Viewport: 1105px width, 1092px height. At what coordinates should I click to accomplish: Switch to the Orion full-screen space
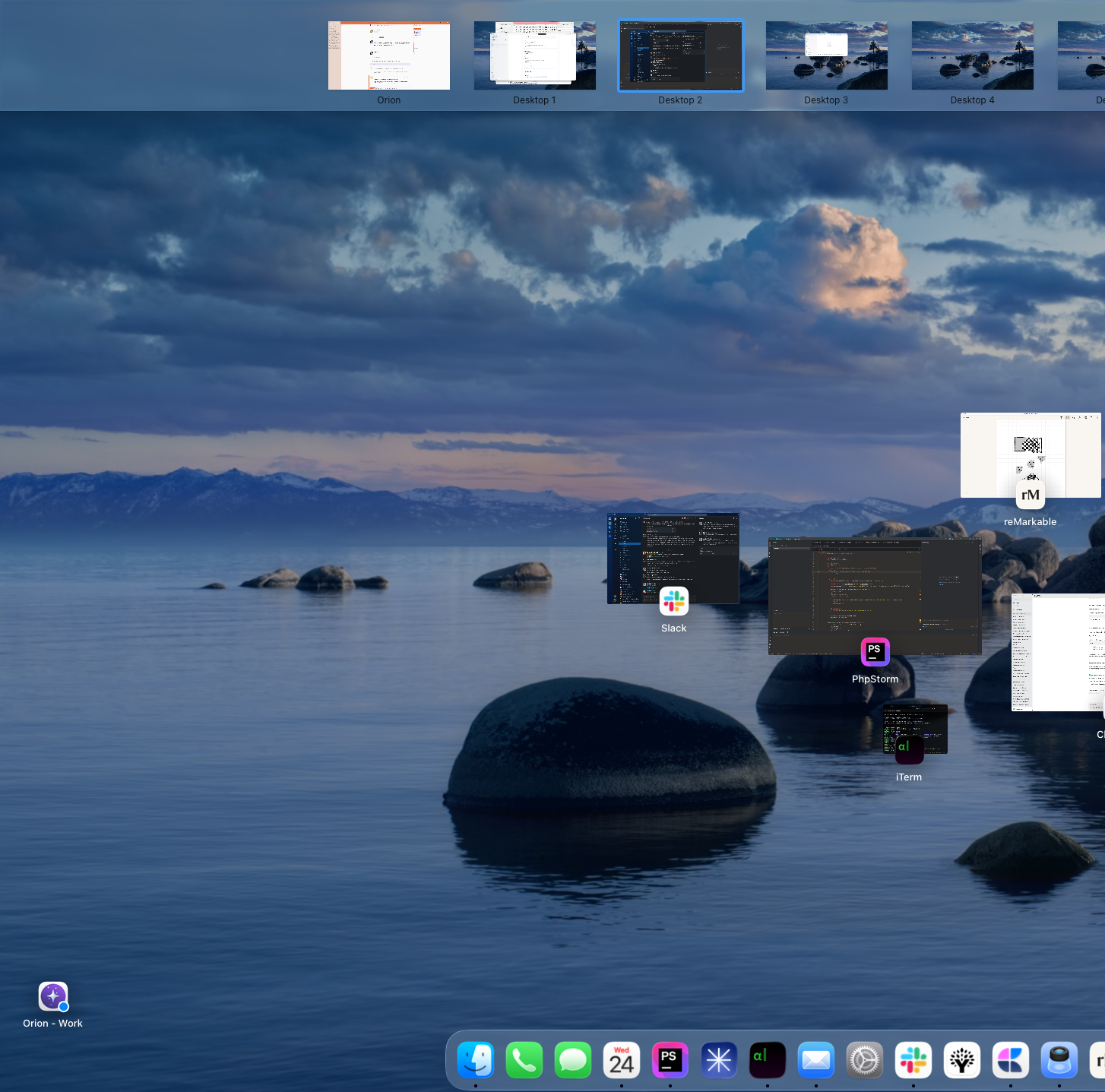pos(389,55)
